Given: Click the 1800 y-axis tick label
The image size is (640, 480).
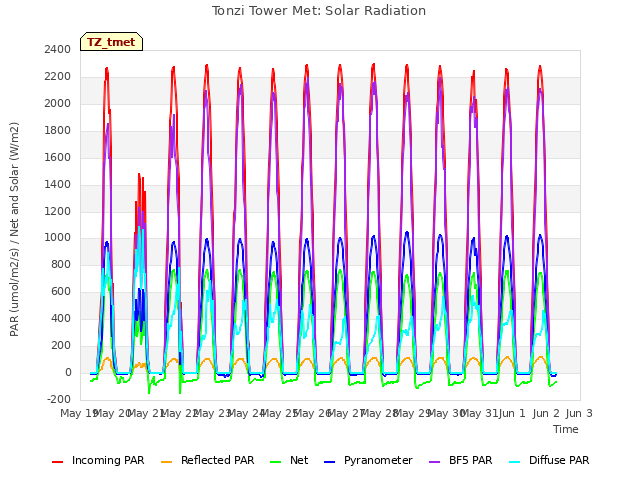Looking at the screenshot, I should coord(58,130).
